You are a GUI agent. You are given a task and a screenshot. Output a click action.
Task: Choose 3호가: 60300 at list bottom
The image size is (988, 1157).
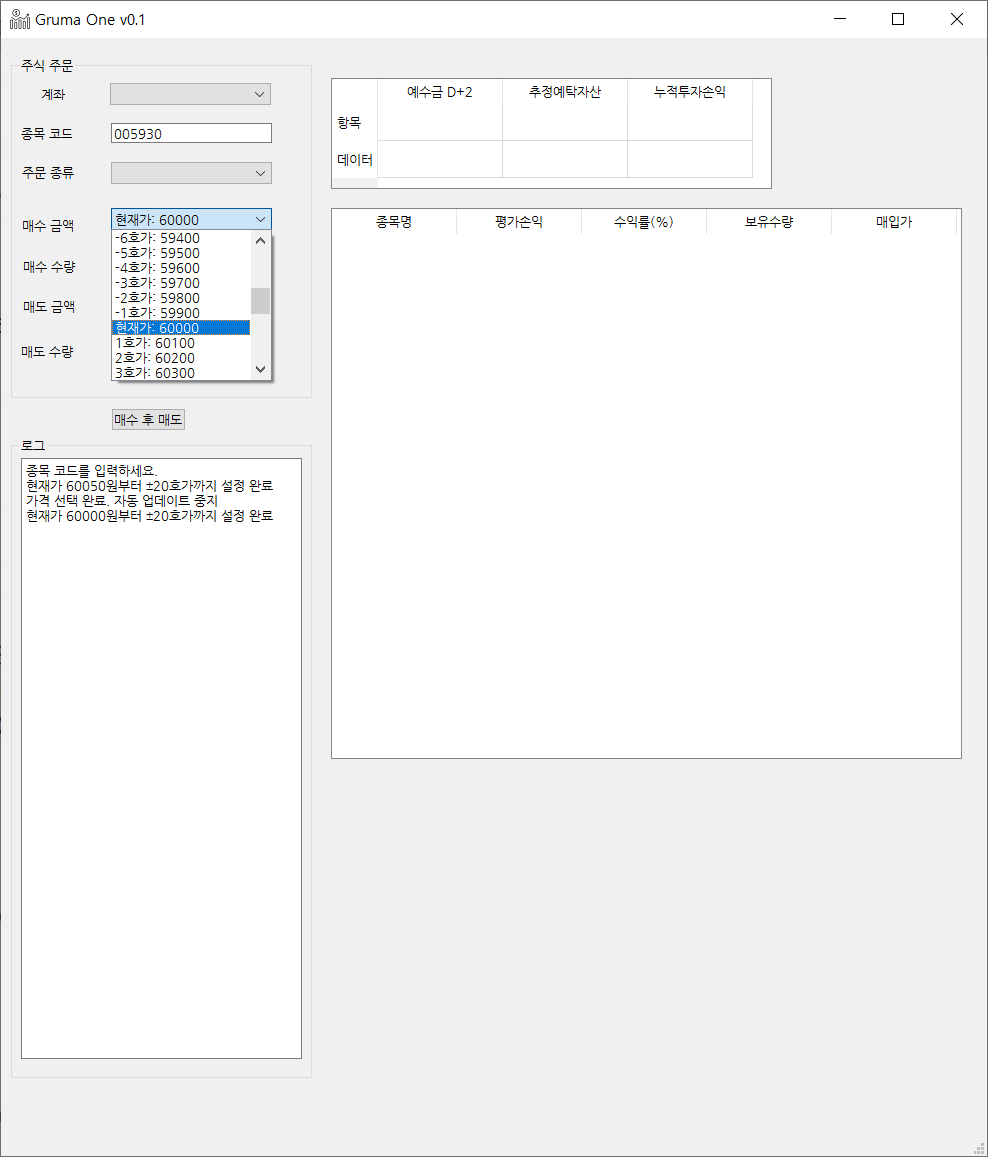pyautogui.click(x=181, y=373)
